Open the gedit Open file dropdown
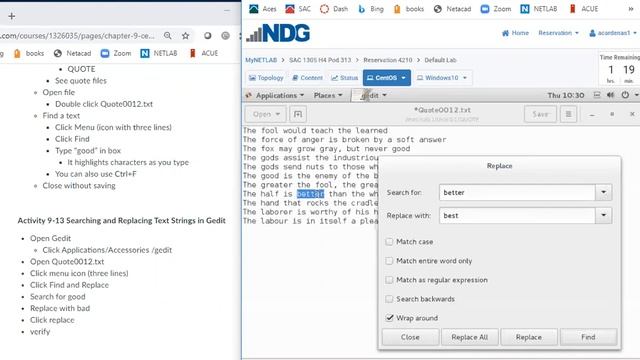 click(x=266, y=114)
